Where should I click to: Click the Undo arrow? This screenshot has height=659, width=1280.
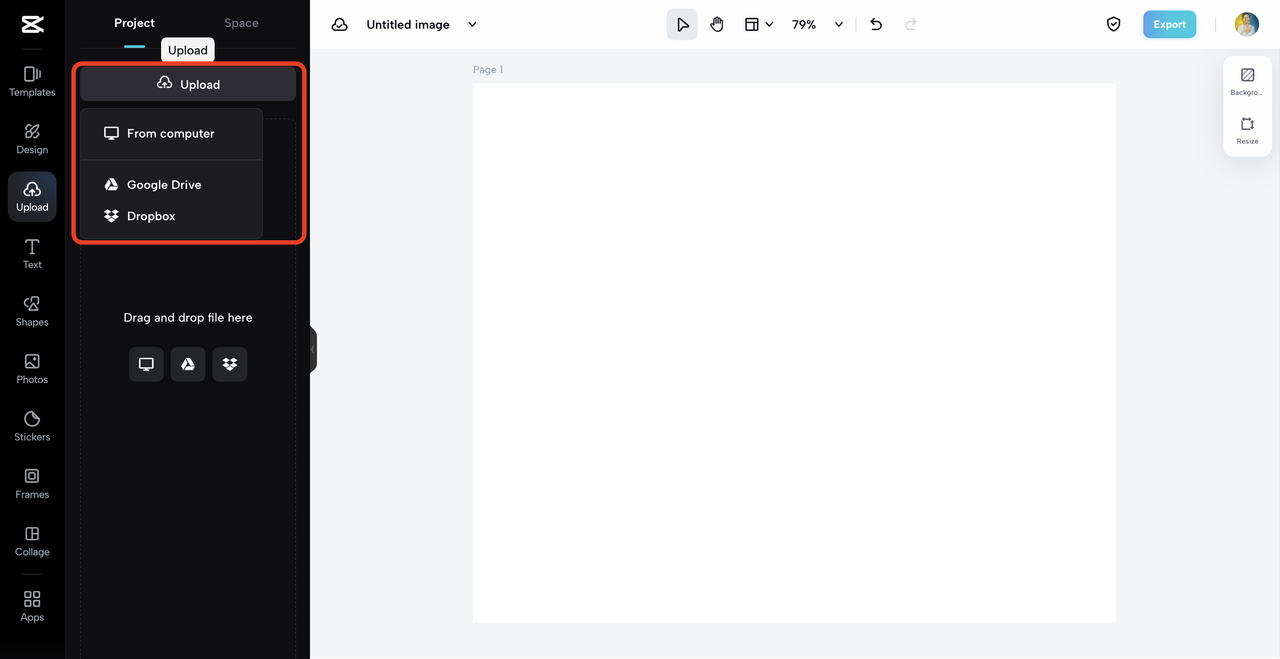(876, 24)
